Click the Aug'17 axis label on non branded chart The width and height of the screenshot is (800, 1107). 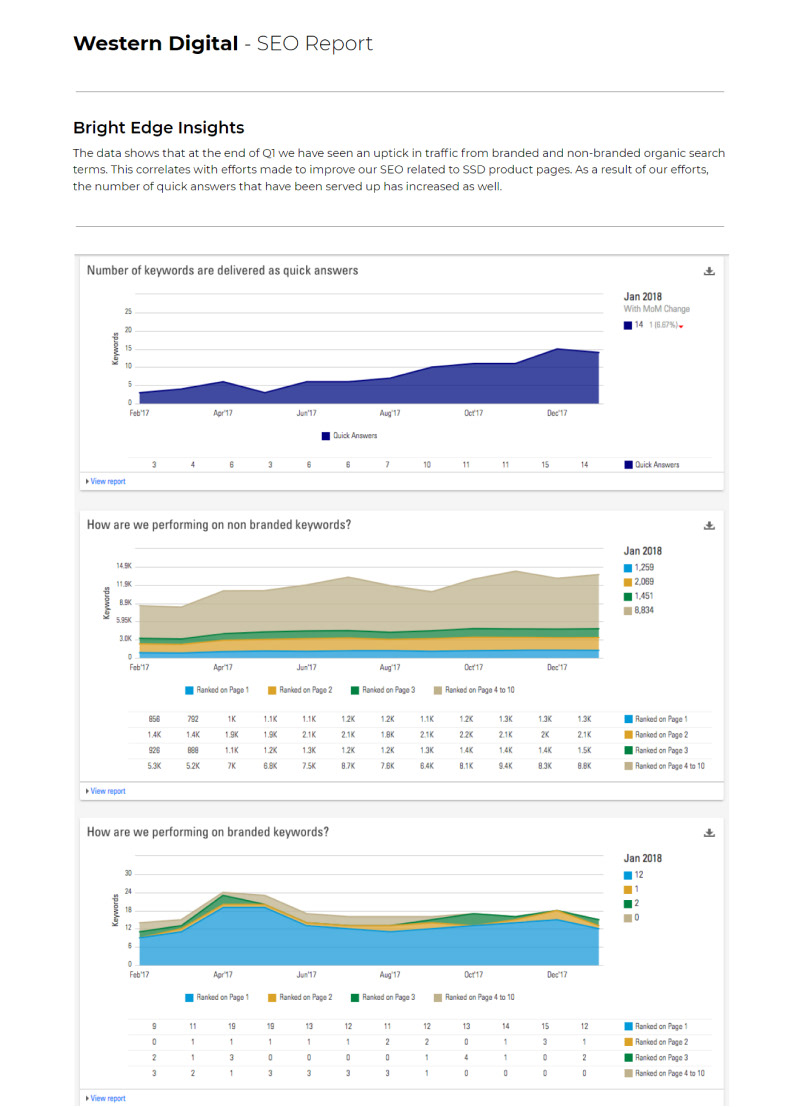click(x=390, y=668)
